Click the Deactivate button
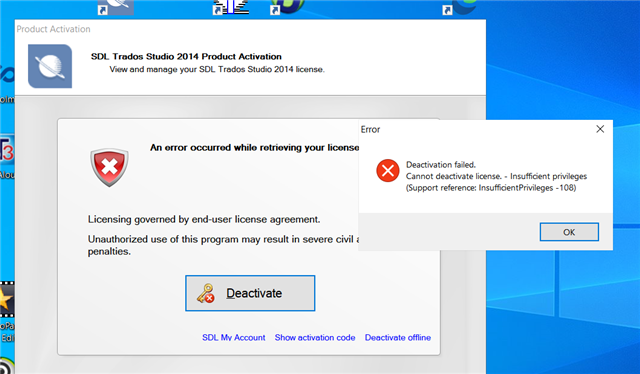The height and width of the screenshot is (374, 640). coord(250,293)
